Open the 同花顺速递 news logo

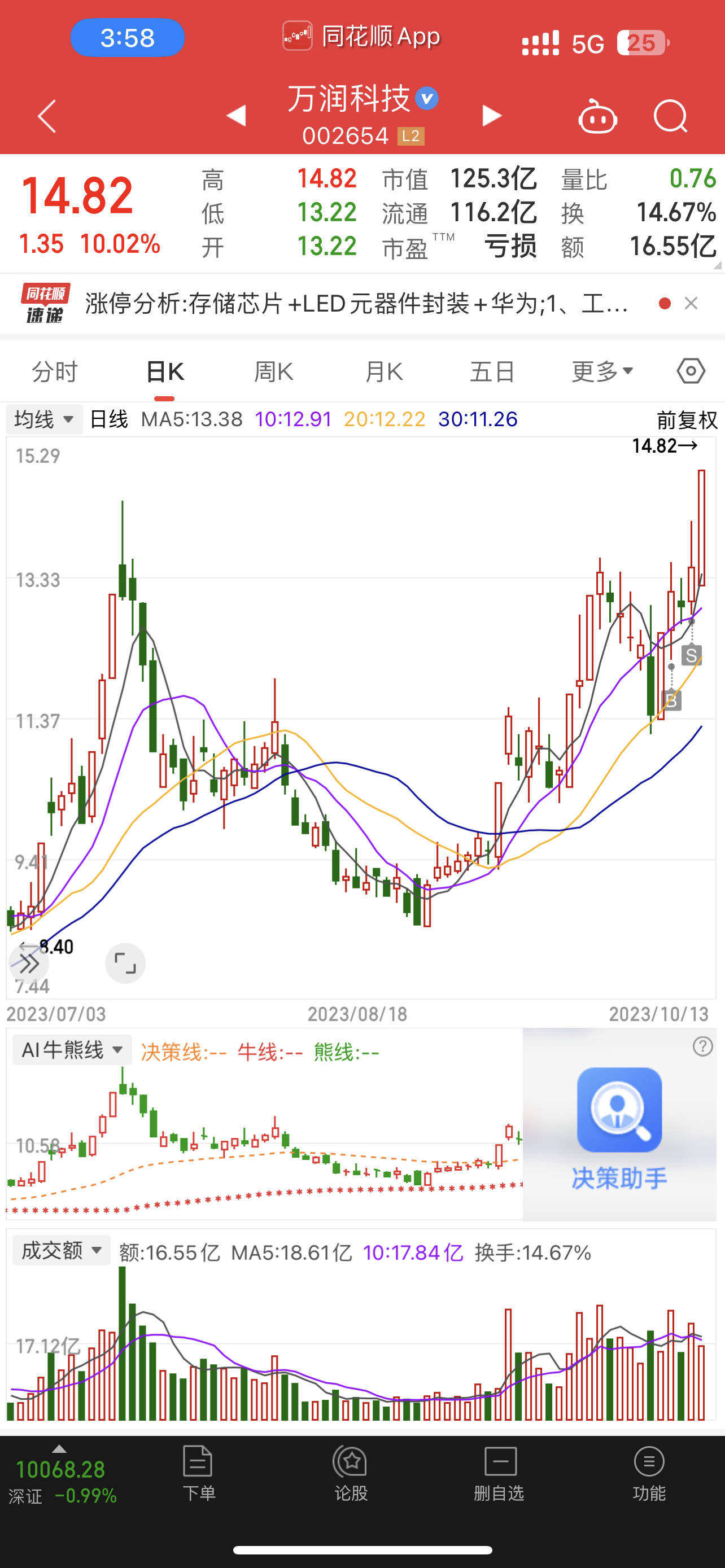(x=45, y=303)
